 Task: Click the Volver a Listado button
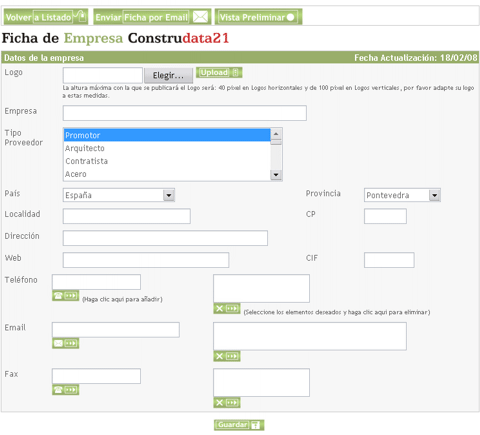46,17
